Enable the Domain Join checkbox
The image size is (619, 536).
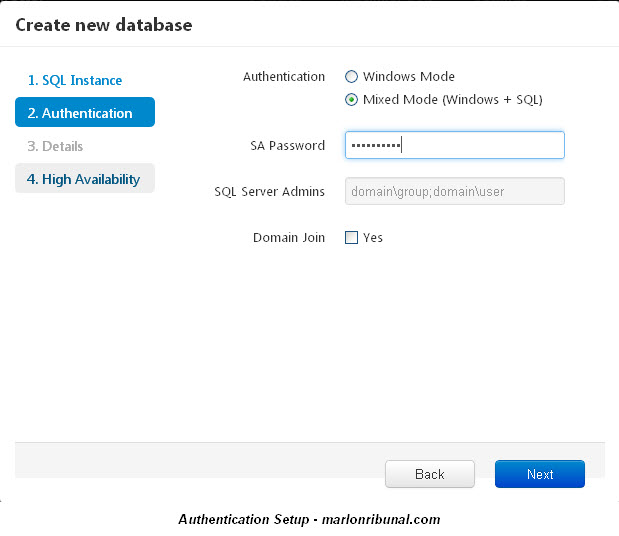(351, 238)
